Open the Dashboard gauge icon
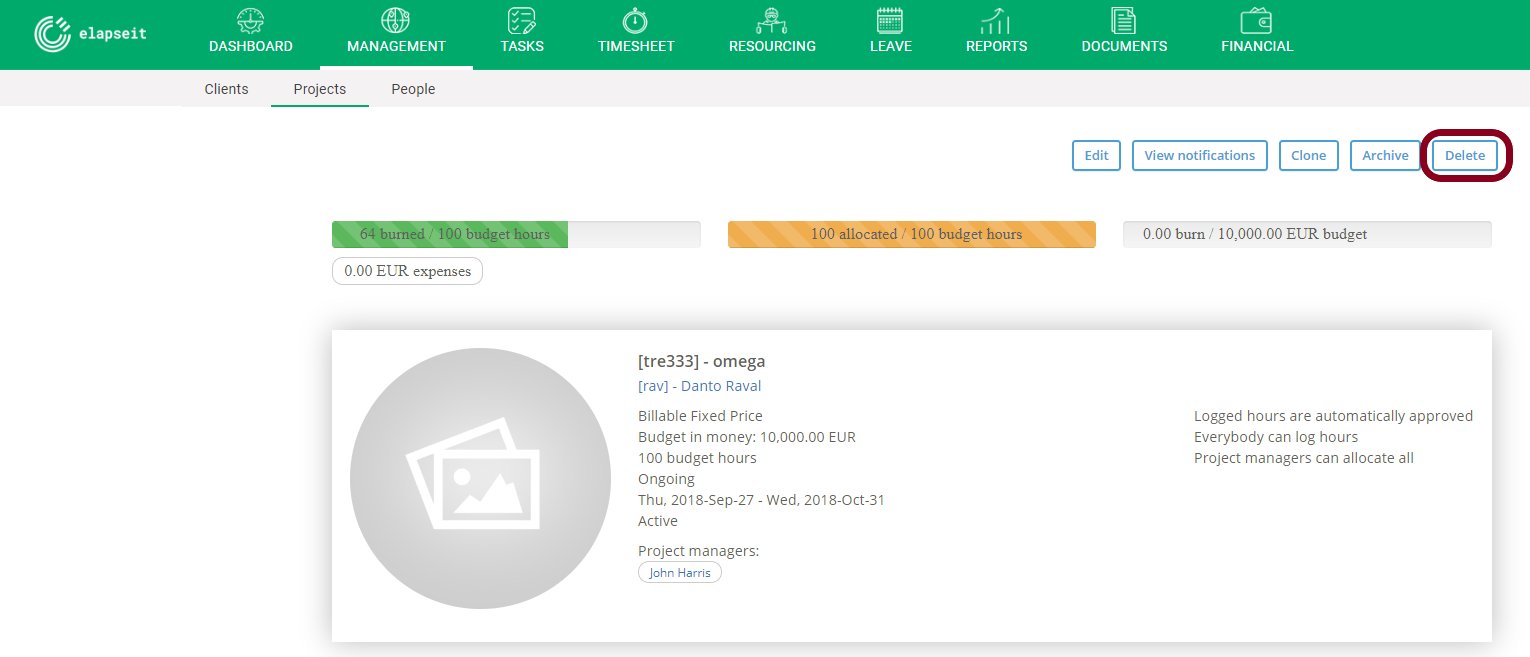Image resolution: width=1530 pixels, height=657 pixels. click(251, 20)
